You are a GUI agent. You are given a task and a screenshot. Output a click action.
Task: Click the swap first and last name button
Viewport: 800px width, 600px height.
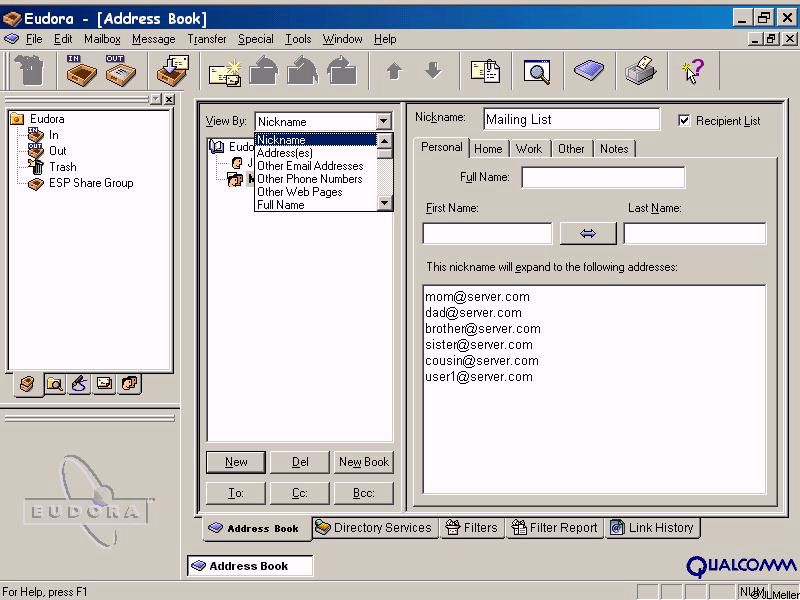click(x=588, y=234)
